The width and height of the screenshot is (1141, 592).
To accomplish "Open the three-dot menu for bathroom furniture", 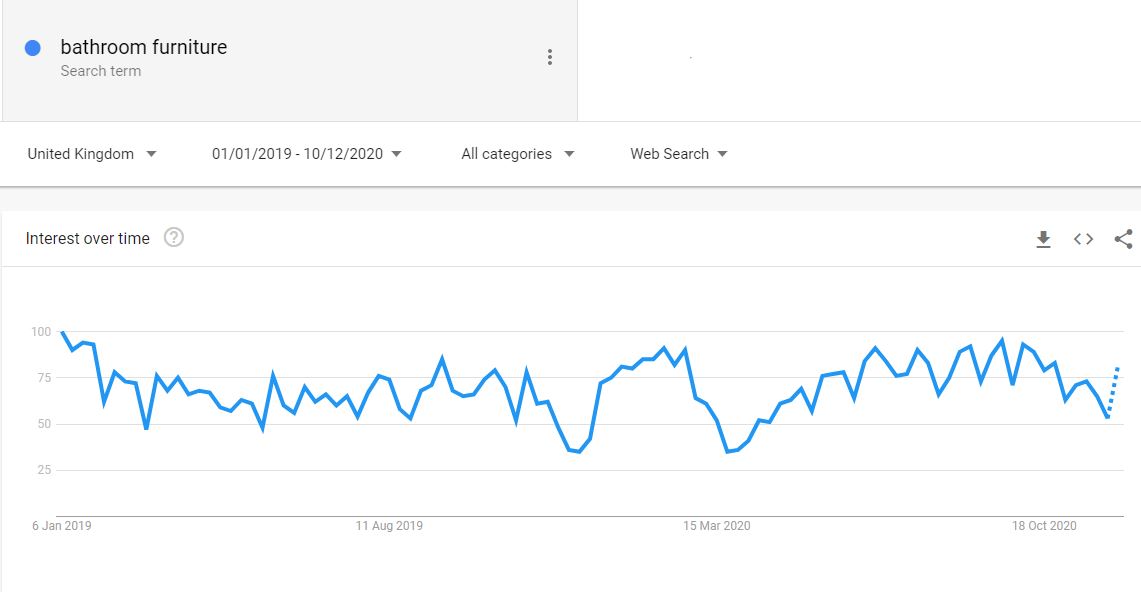I will click(x=549, y=57).
